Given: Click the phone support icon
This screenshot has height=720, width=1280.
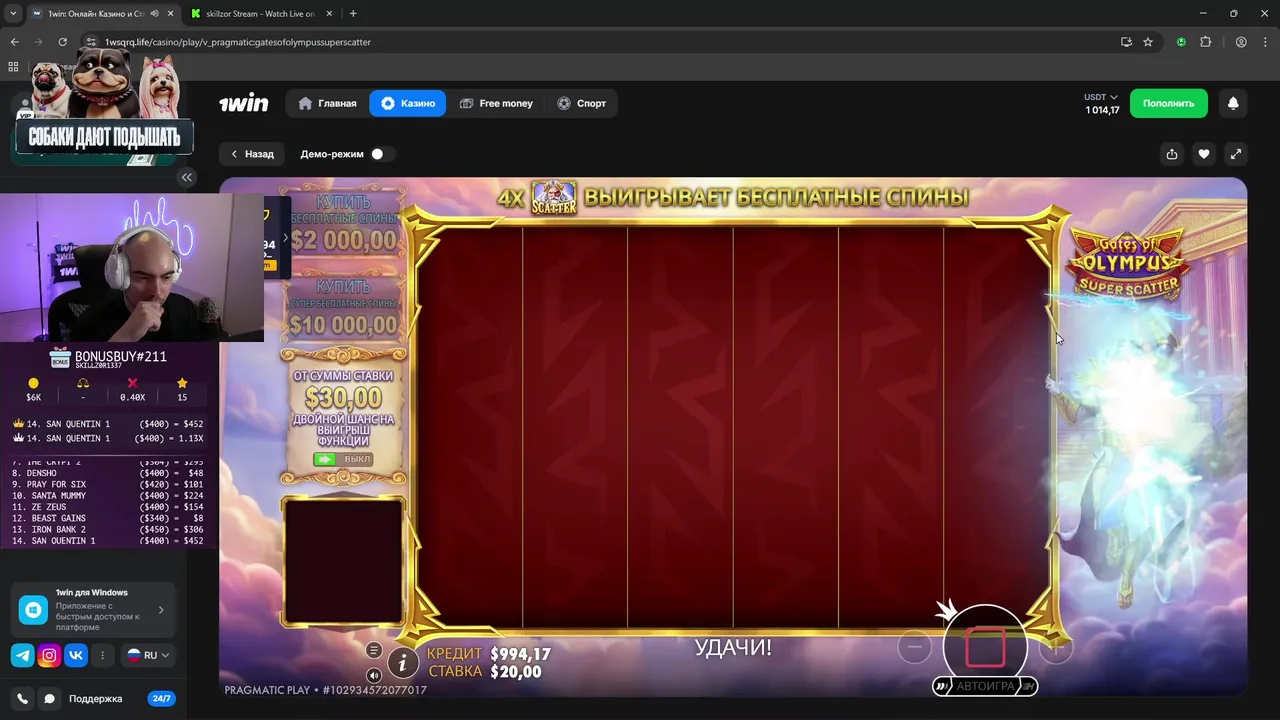Looking at the screenshot, I should coord(22,699).
